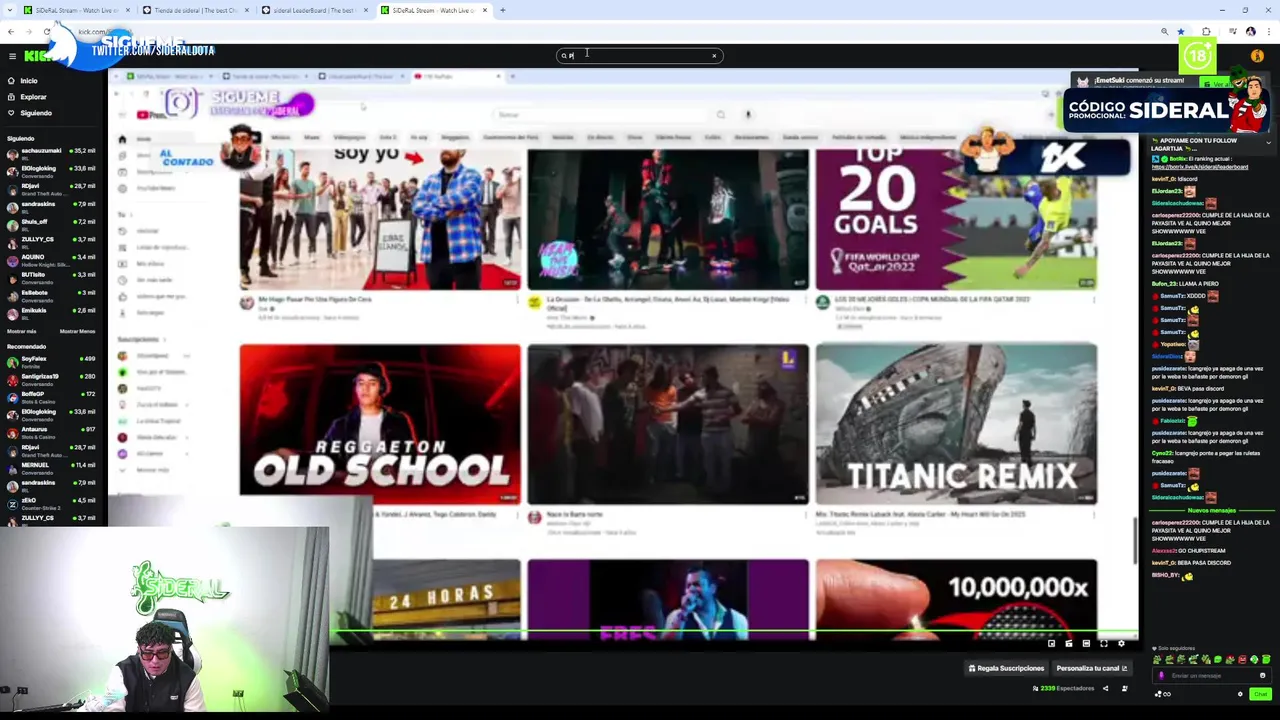Click the Kick user avatar icon
Image resolution: width=1280 pixels, height=720 pixels.
point(1258,56)
